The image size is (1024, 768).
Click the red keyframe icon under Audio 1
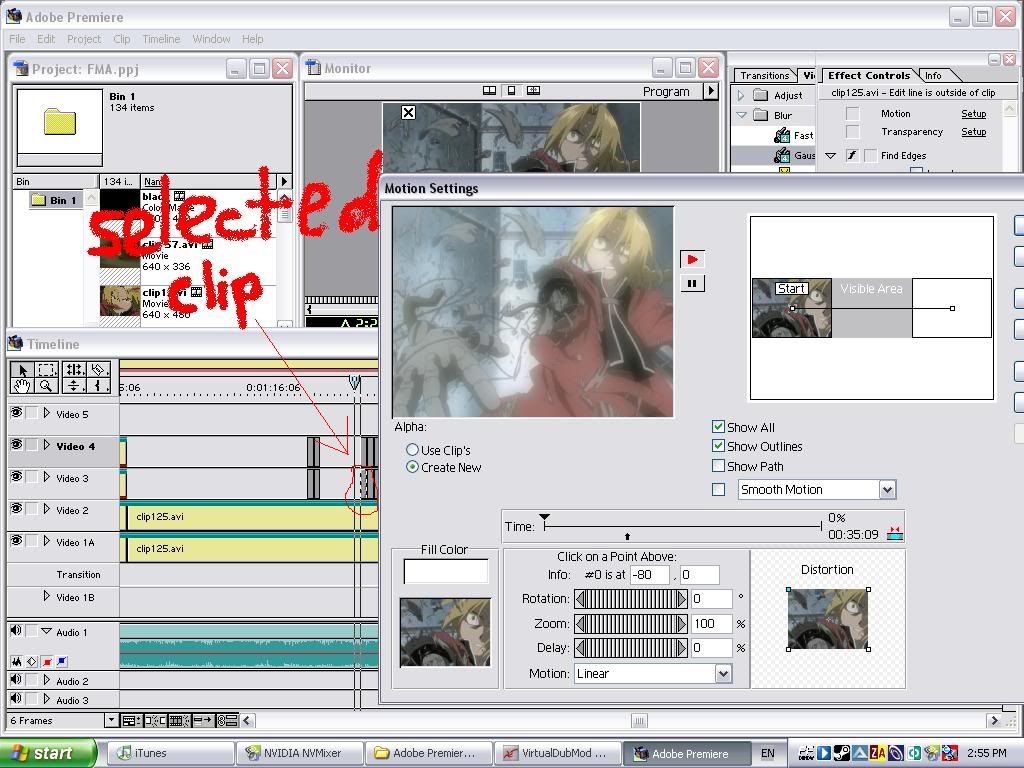pyautogui.click(x=47, y=662)
